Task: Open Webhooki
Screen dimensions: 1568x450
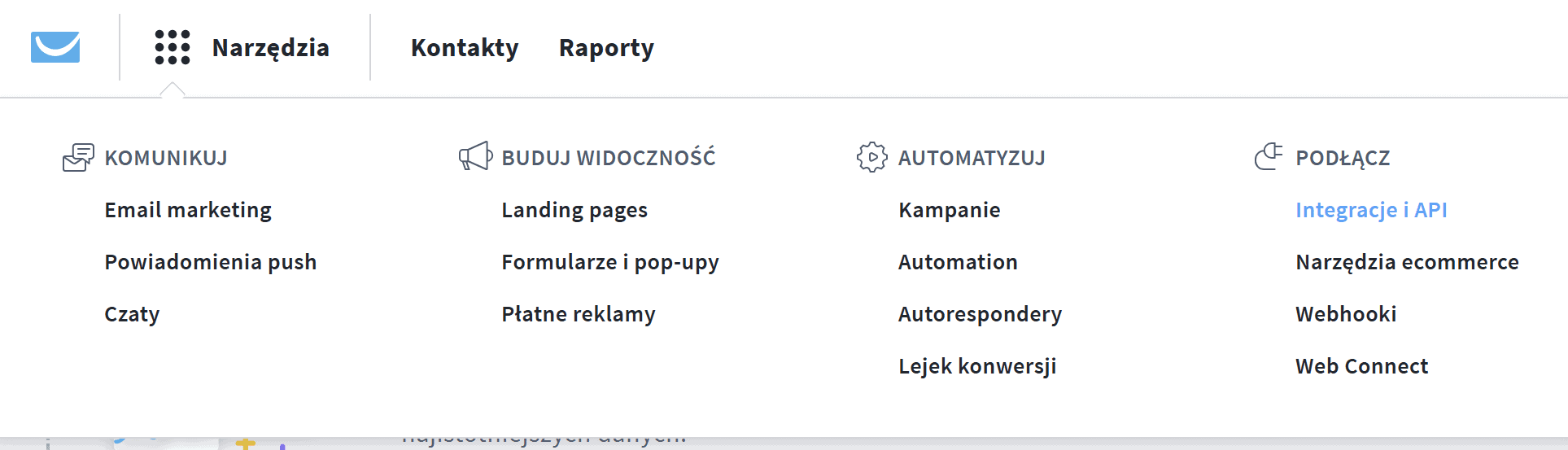Action: point(1346,314)
